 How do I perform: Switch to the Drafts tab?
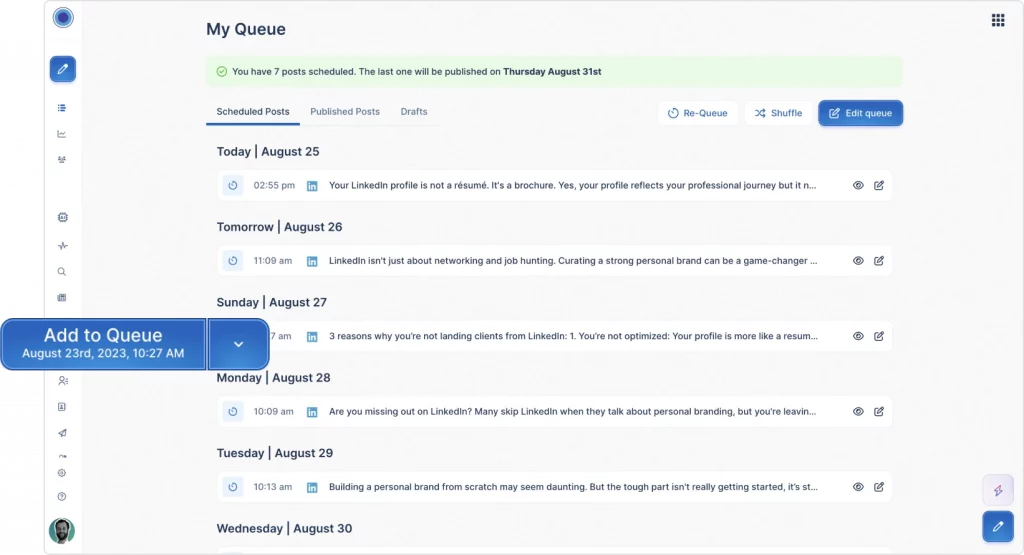pos(414,112)
